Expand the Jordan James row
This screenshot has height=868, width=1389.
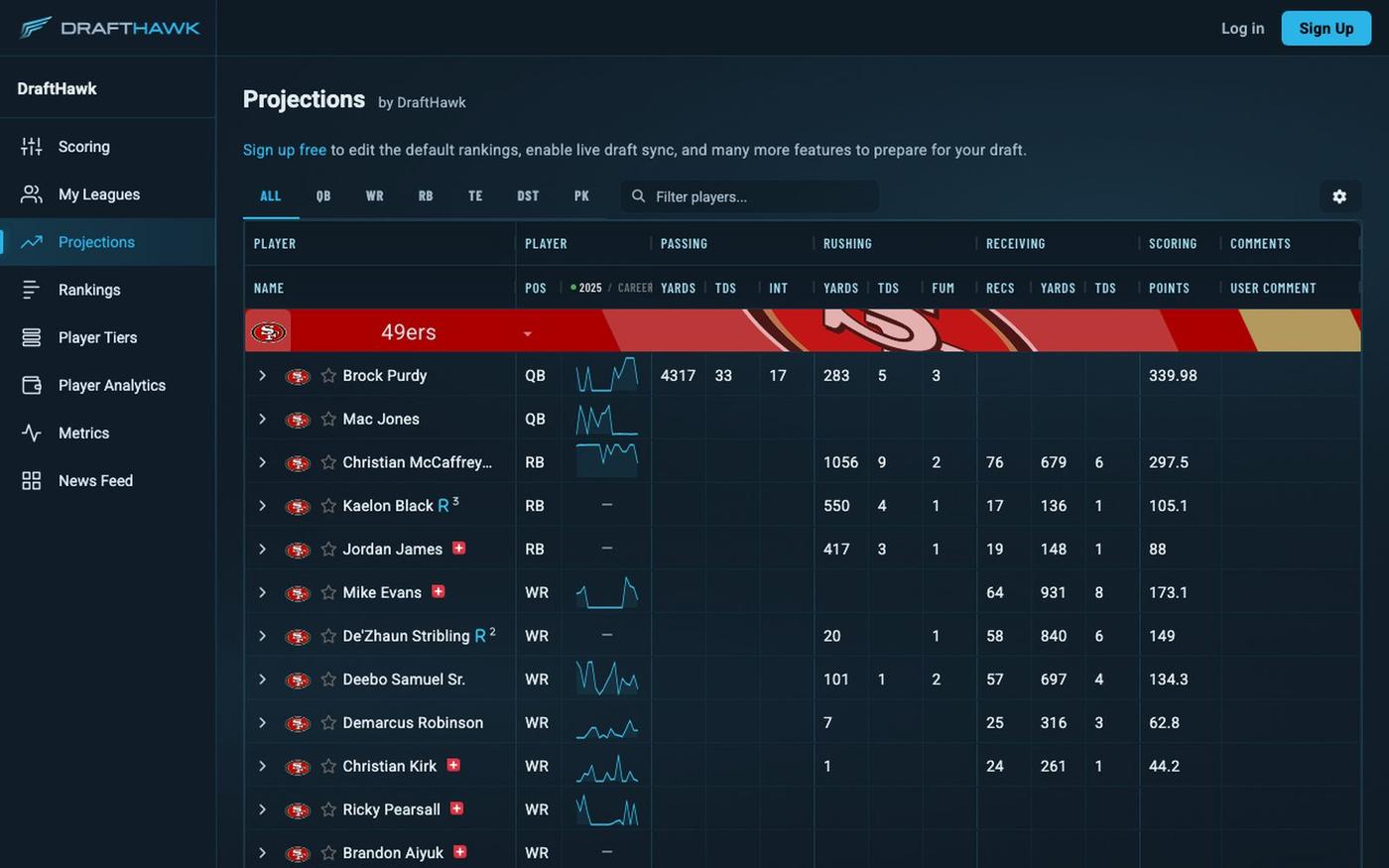click(x=262, y=549)
